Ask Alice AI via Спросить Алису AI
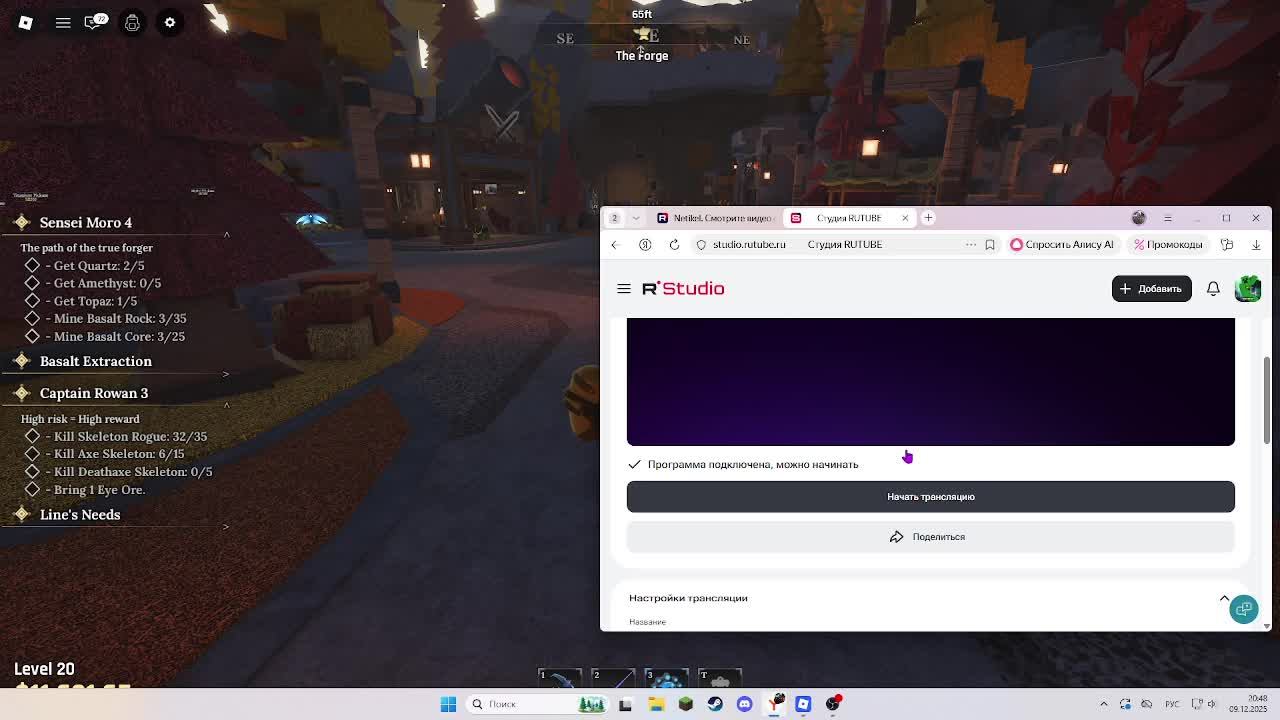Image resolution: width=1280 pixels, height=720 pixels. (x=1062, y=245)
